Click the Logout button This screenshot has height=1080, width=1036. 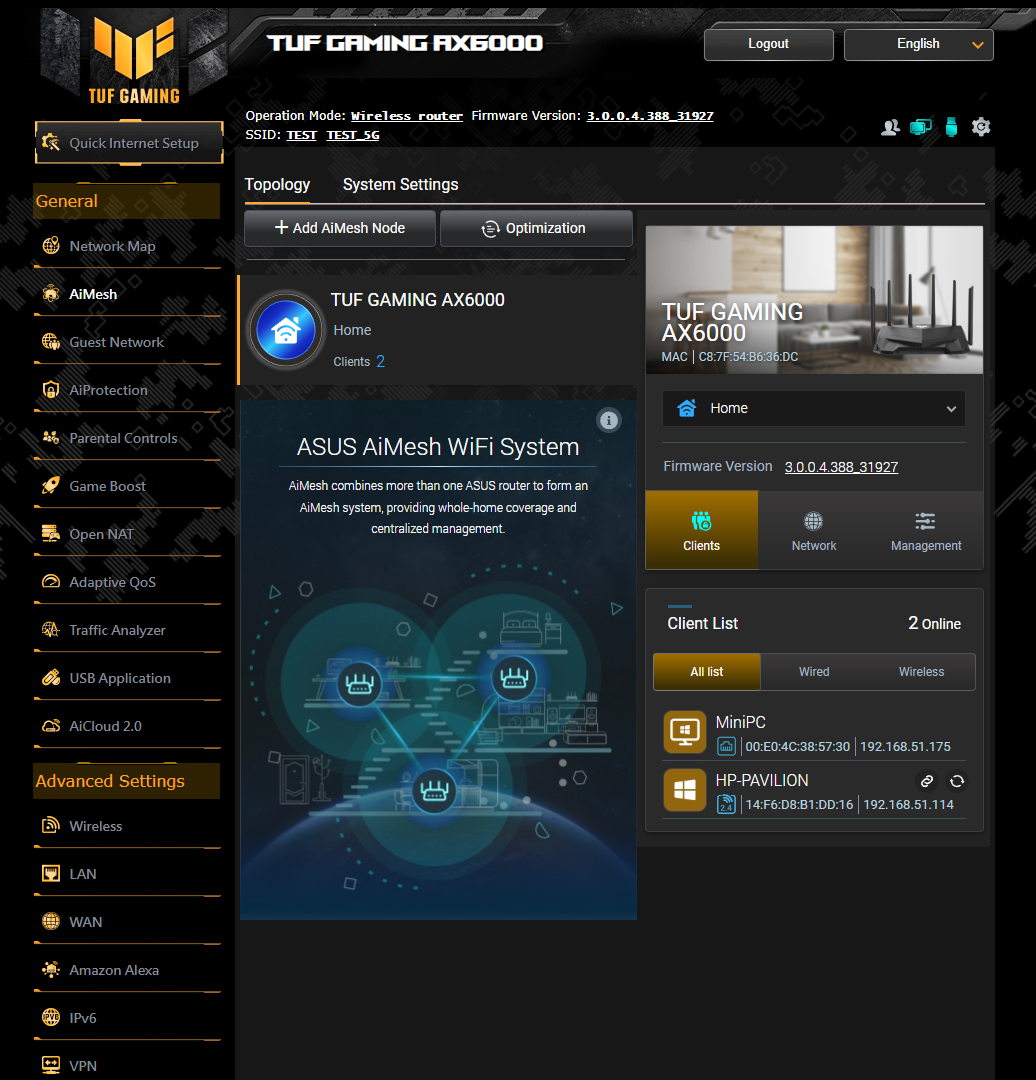coord(768,44)
